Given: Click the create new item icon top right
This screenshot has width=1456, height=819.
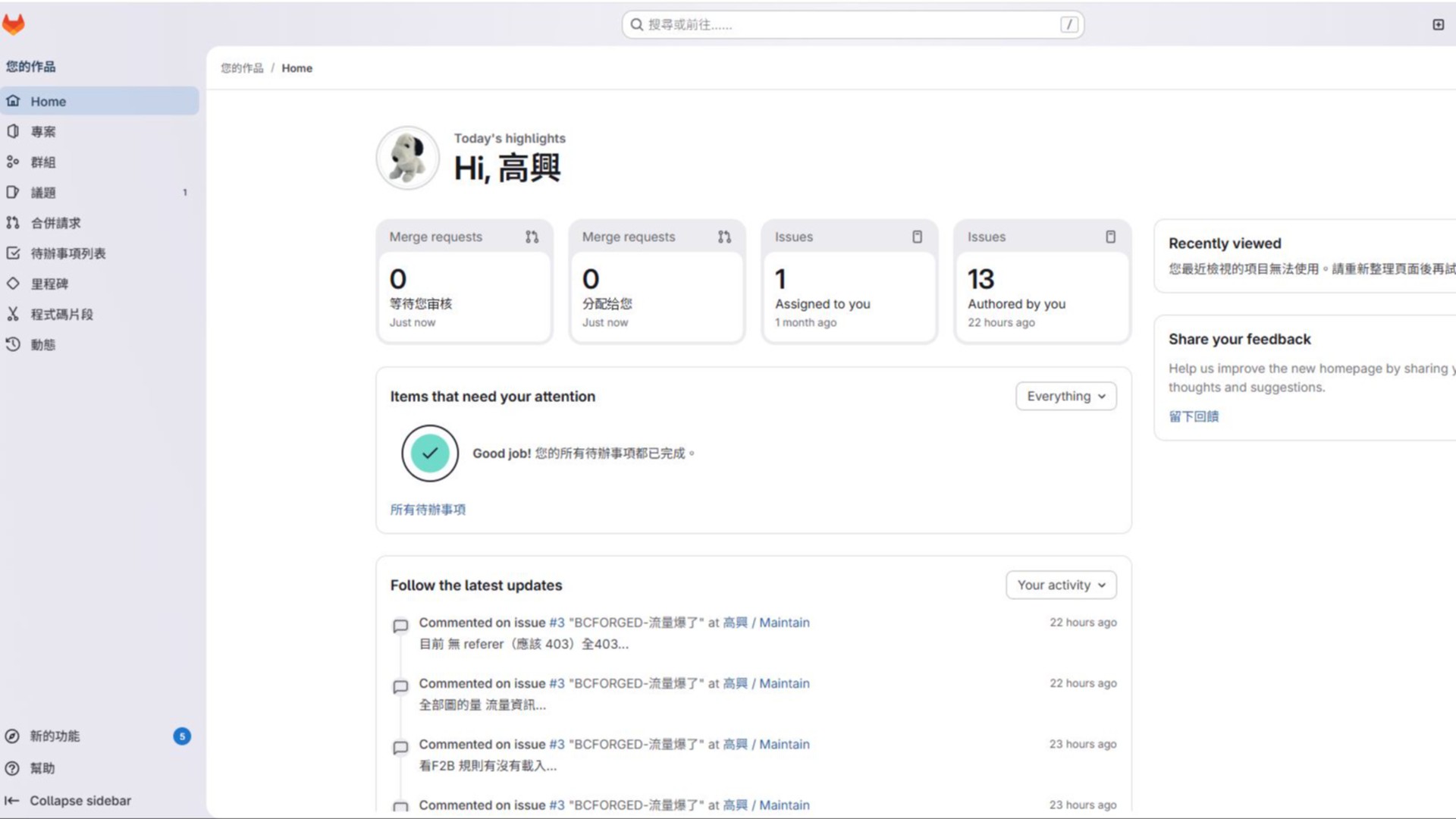Looking at the screenshot, I should coord(1438,24).
